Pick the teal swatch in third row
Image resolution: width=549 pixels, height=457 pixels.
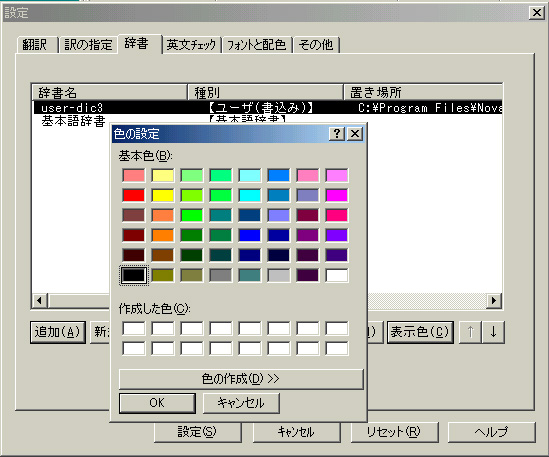[x=221, y=215]
